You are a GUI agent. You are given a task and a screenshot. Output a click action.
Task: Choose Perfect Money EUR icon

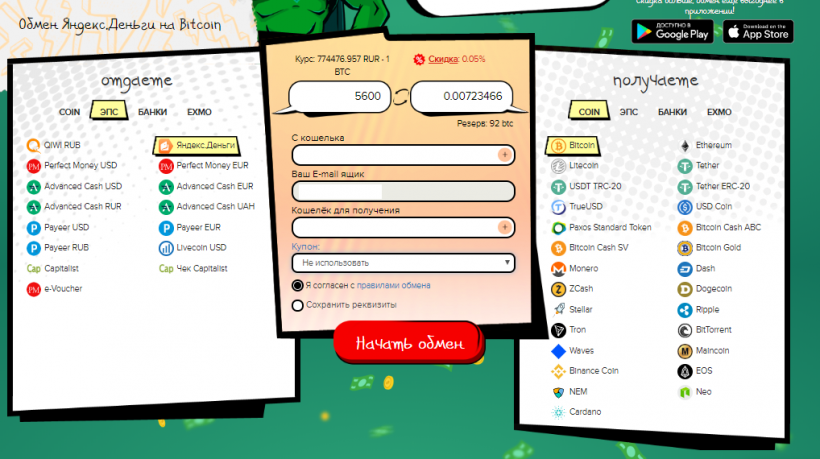pyautogui.click(x=166, y=166)
